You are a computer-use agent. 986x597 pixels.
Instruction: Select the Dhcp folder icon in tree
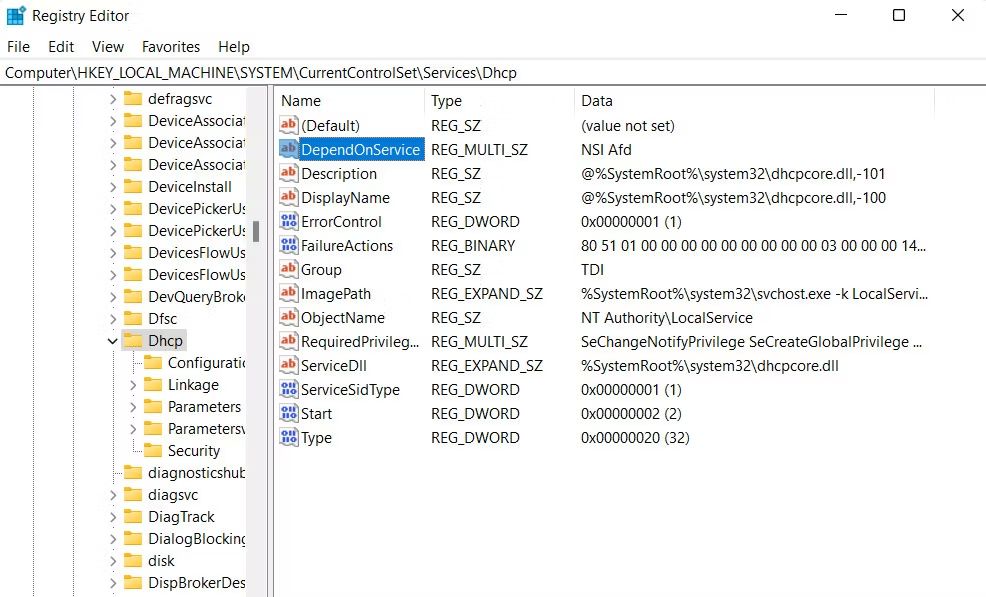click(133, 341)
